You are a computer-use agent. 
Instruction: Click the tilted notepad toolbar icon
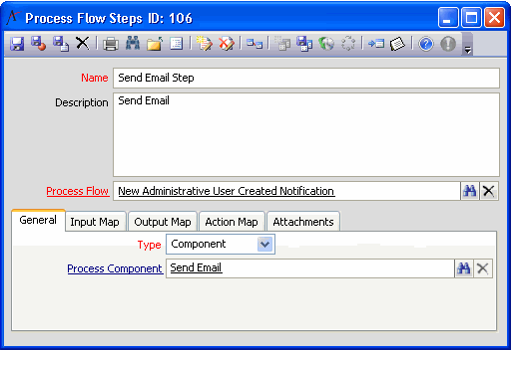point(397,44)
